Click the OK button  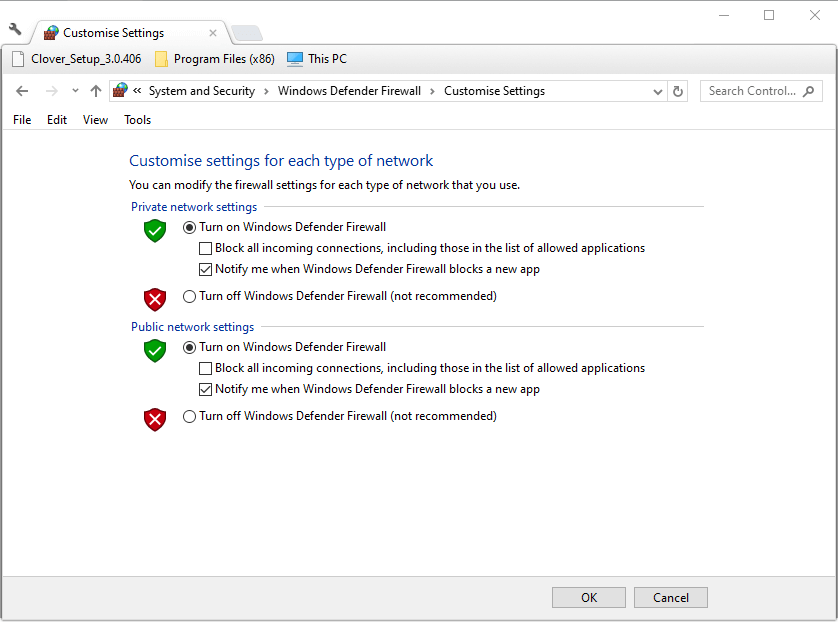pos(589,597)
